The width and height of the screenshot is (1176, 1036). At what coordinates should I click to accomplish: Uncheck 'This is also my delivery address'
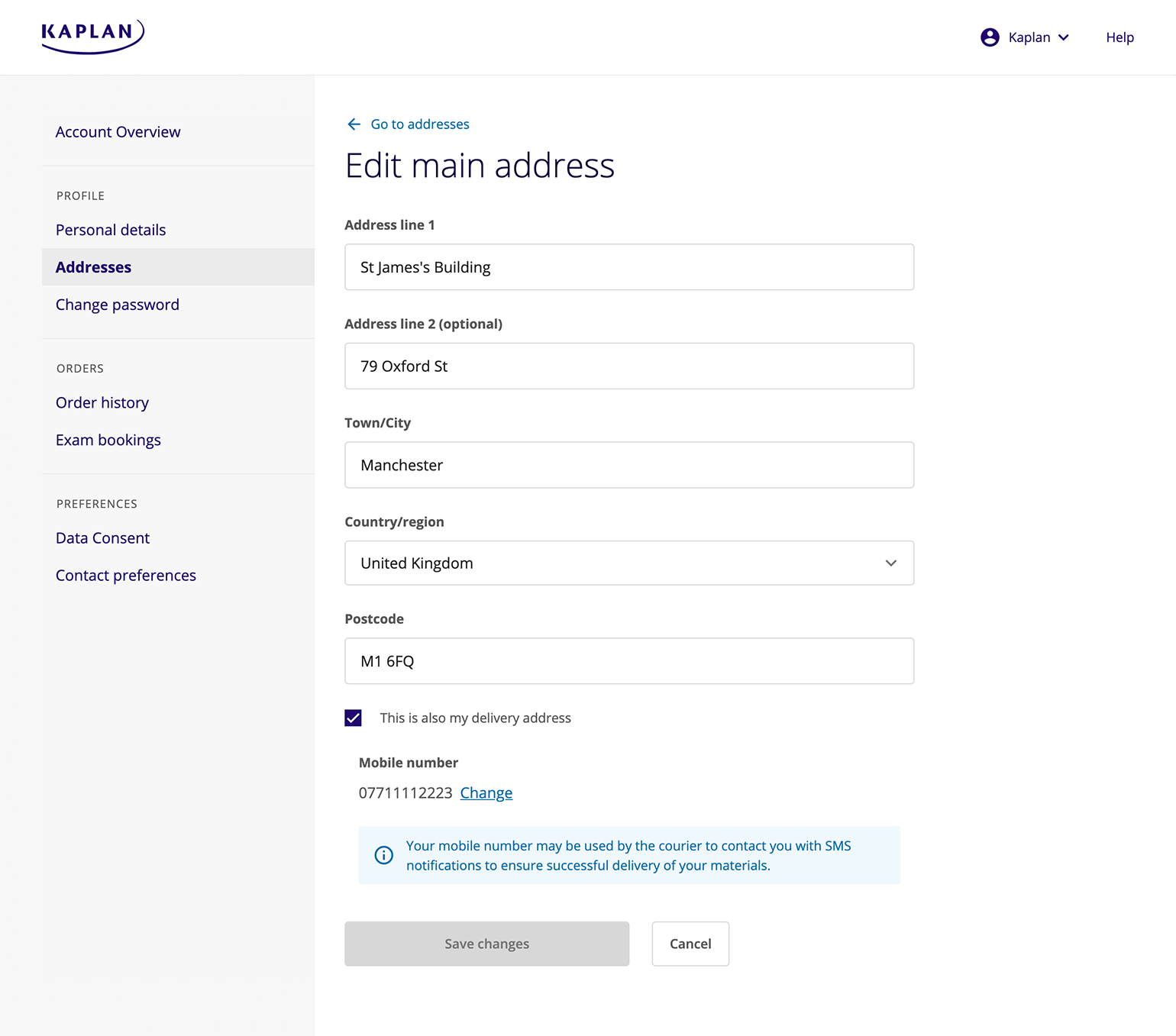353,718
